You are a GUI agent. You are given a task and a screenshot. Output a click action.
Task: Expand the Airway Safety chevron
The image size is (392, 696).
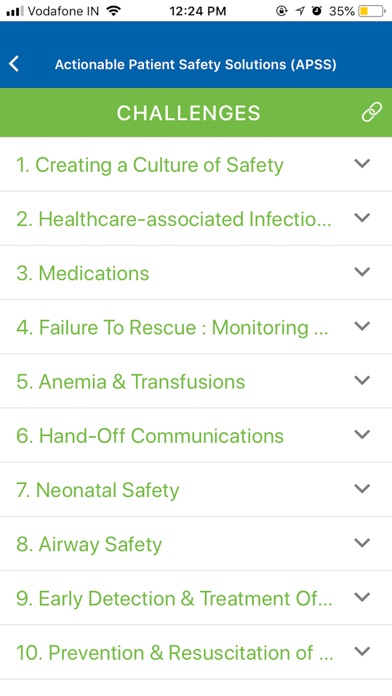[362, 542]
